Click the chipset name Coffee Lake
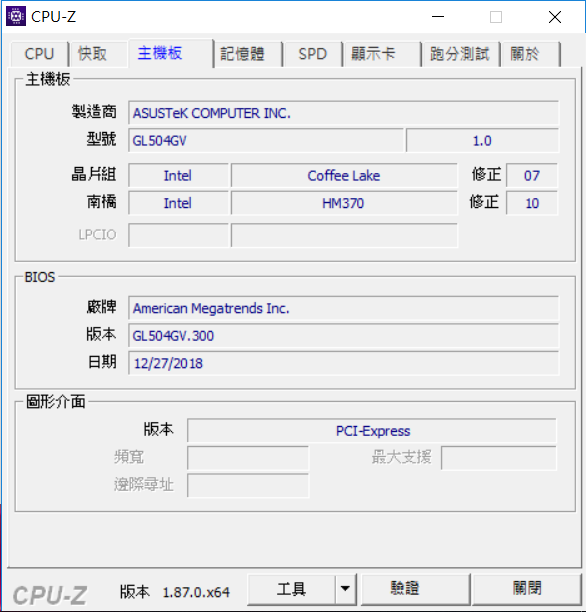 point(344,176)
